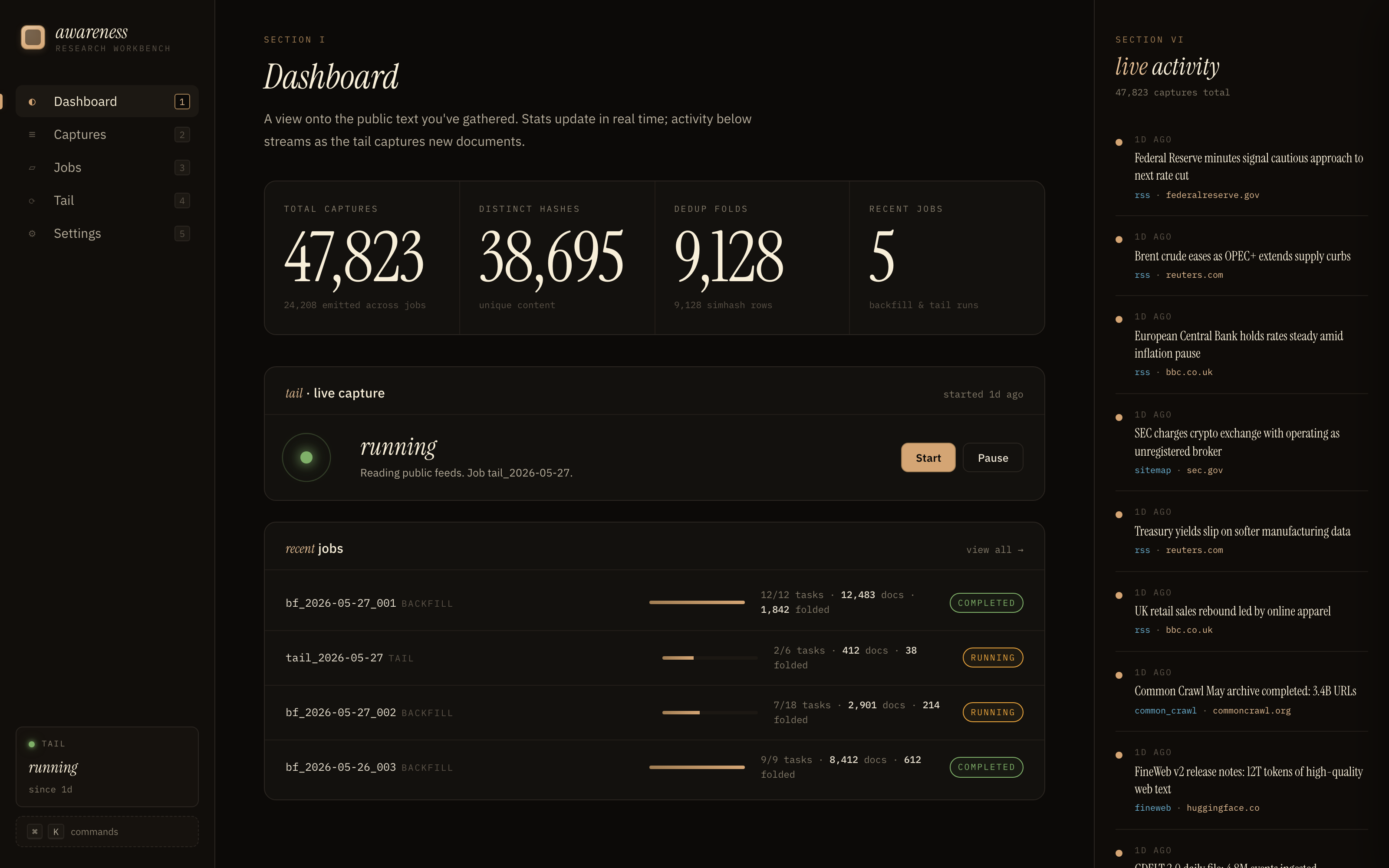Open the Settings nav item
This screenshot has width=1389, height=868.
(107, 233)
